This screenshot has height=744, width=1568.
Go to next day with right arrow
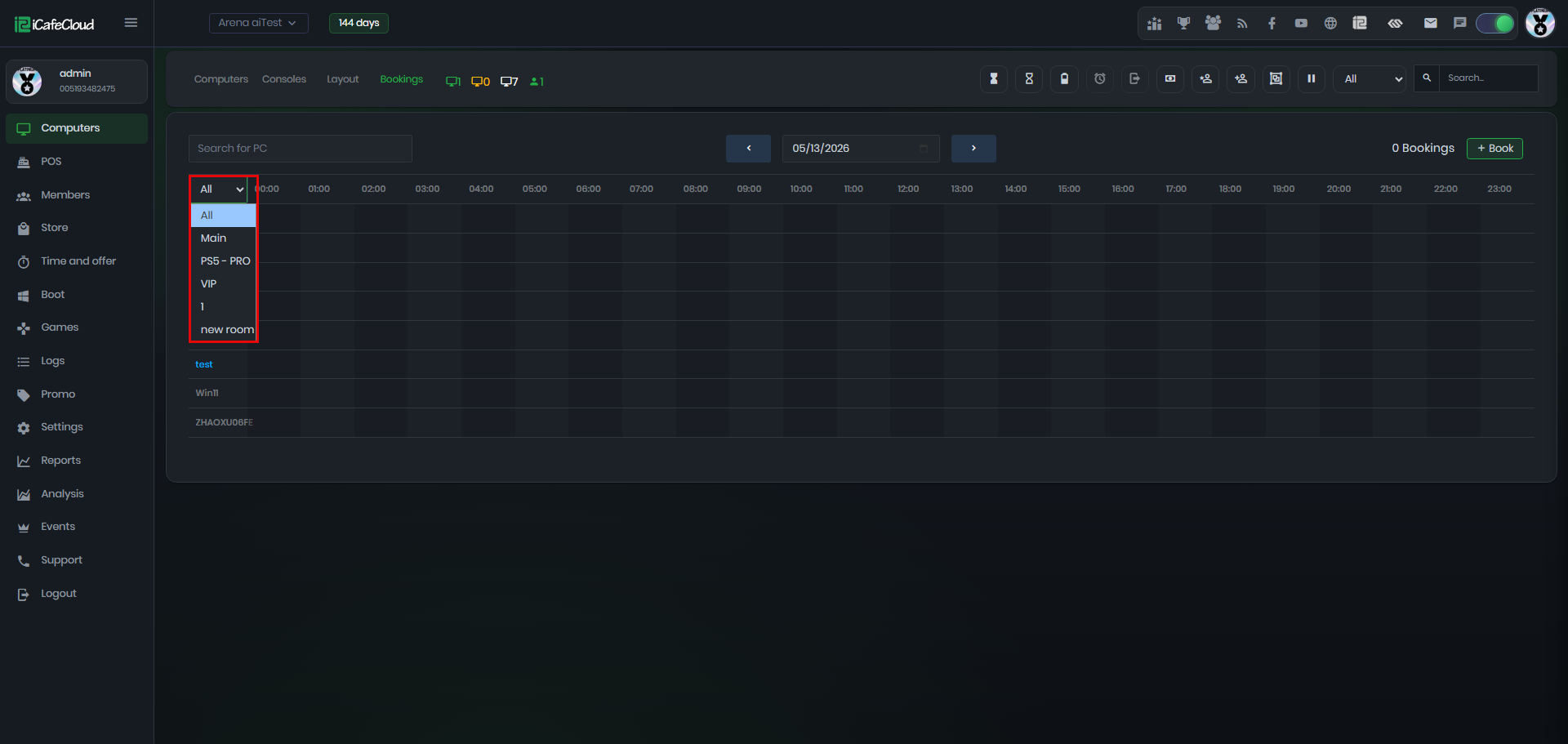973,149
